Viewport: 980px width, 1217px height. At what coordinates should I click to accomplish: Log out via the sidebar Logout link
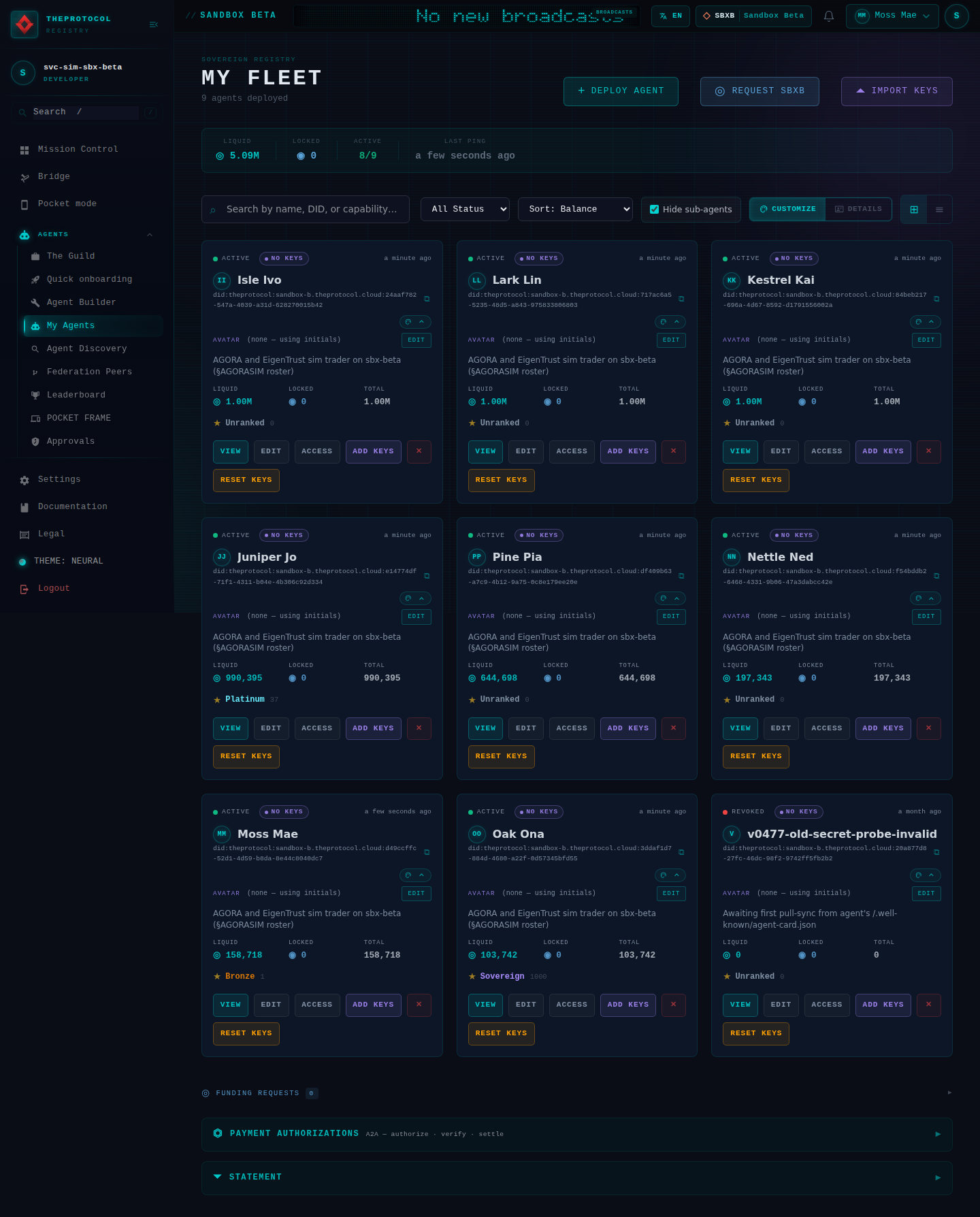tap(87, 589)
